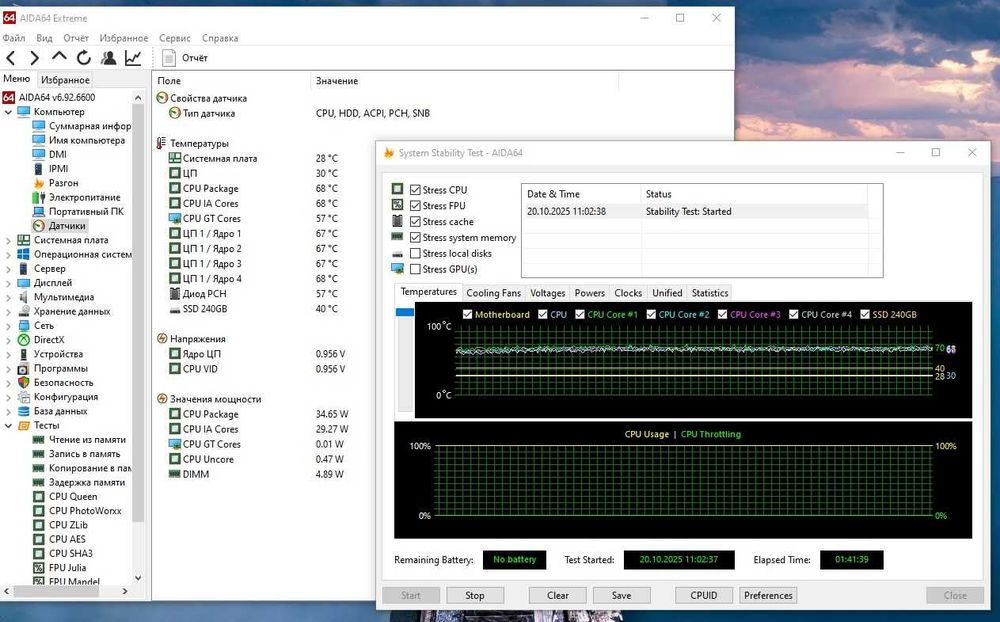Expand the Системная плата tree node
The image size is (1000, 622).
coord(8,241)
